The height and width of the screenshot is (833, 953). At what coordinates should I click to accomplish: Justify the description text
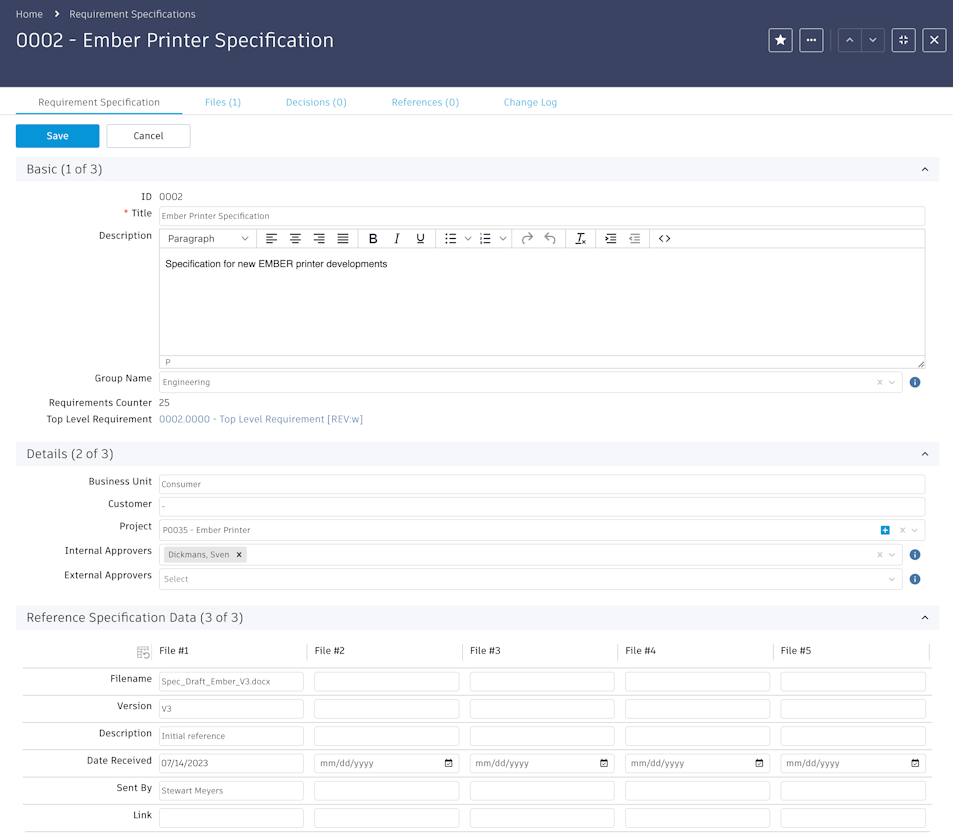pyautogui.click(x=343, y=239)
